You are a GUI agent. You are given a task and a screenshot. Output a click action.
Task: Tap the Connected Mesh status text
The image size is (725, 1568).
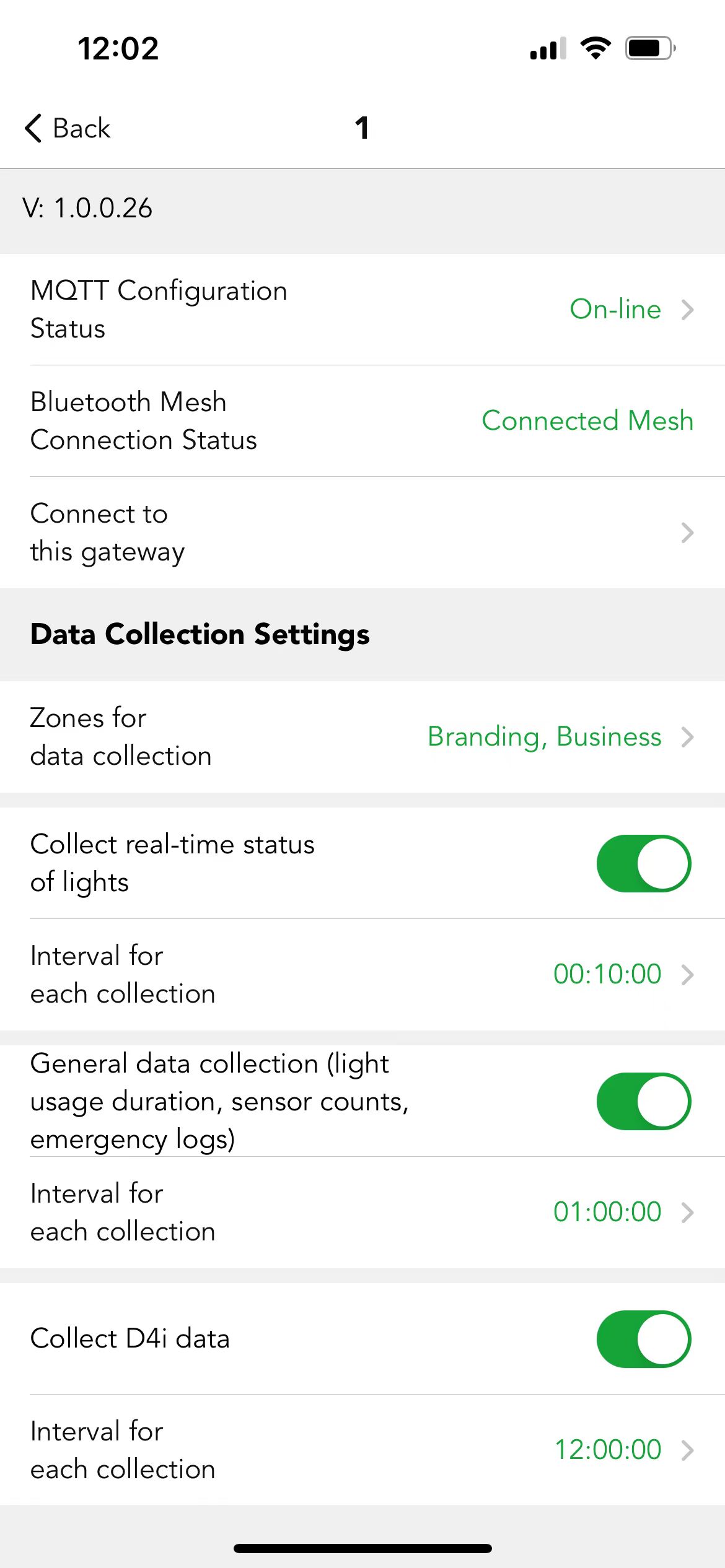pos(587,420)
